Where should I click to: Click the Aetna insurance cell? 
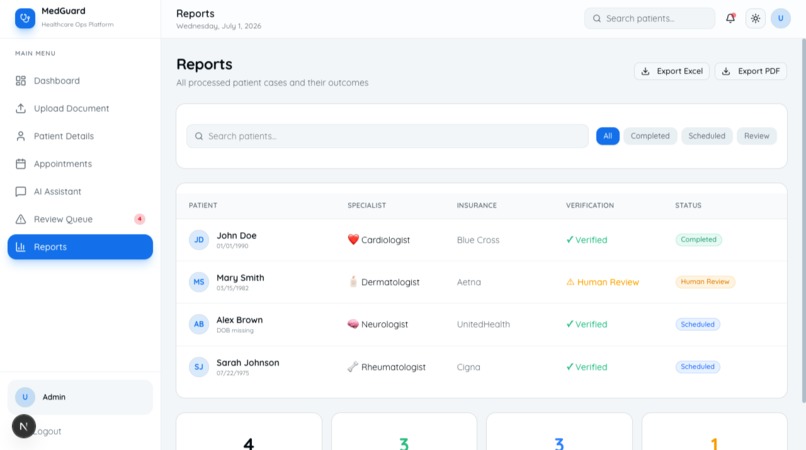(x=469, y=282)
